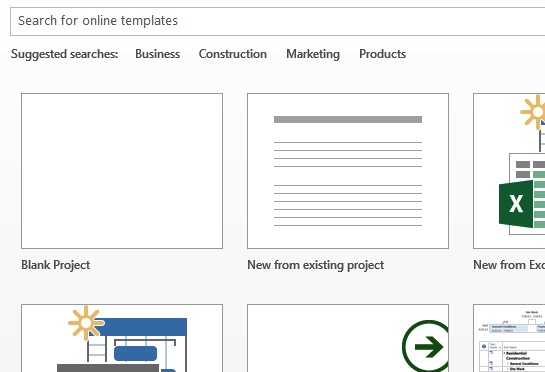
Task: Search templates for Construction
Action: pos(233,54)
